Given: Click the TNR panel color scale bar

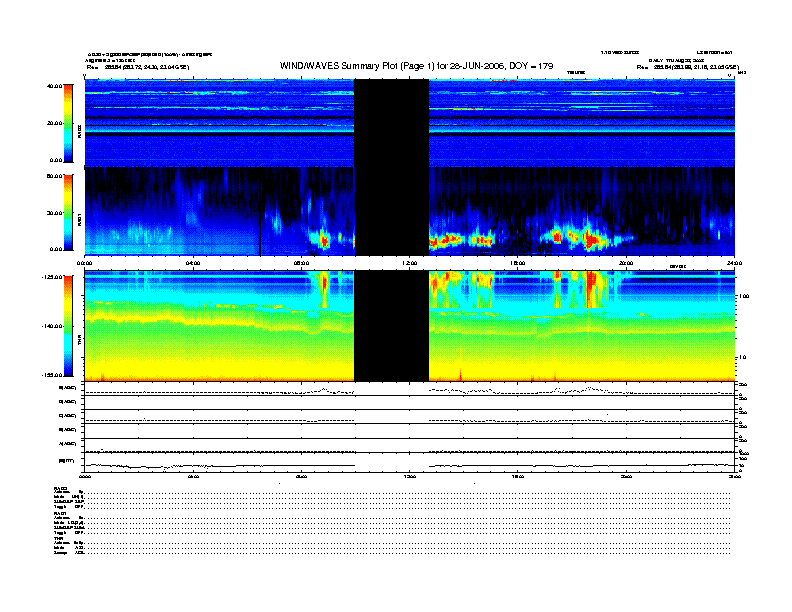Looking at the screenshot, I should pos(68,326).
